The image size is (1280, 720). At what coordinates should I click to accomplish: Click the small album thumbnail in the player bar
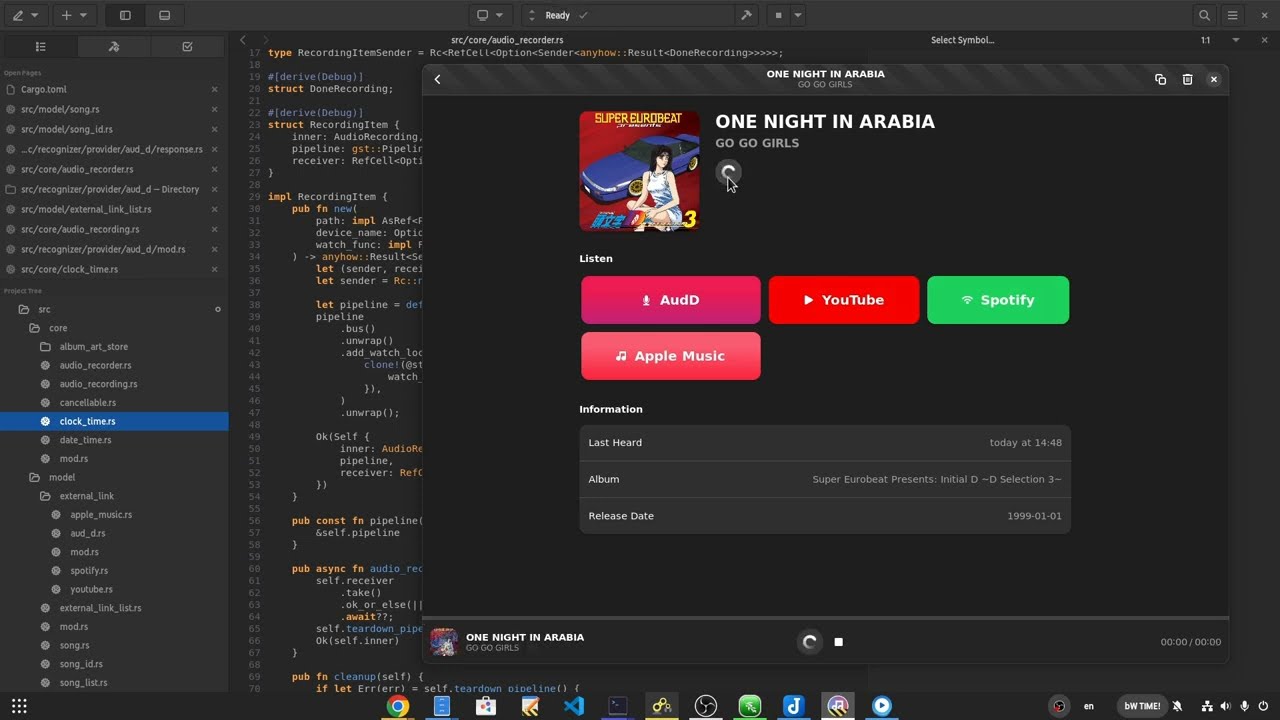(x=444, y=642)
